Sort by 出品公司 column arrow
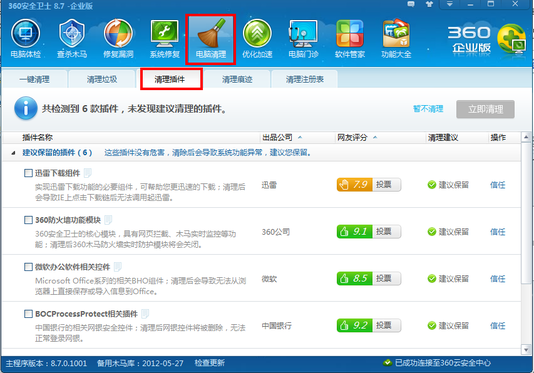This screenshot has height=373, width=534. click(x=300, y=138)
